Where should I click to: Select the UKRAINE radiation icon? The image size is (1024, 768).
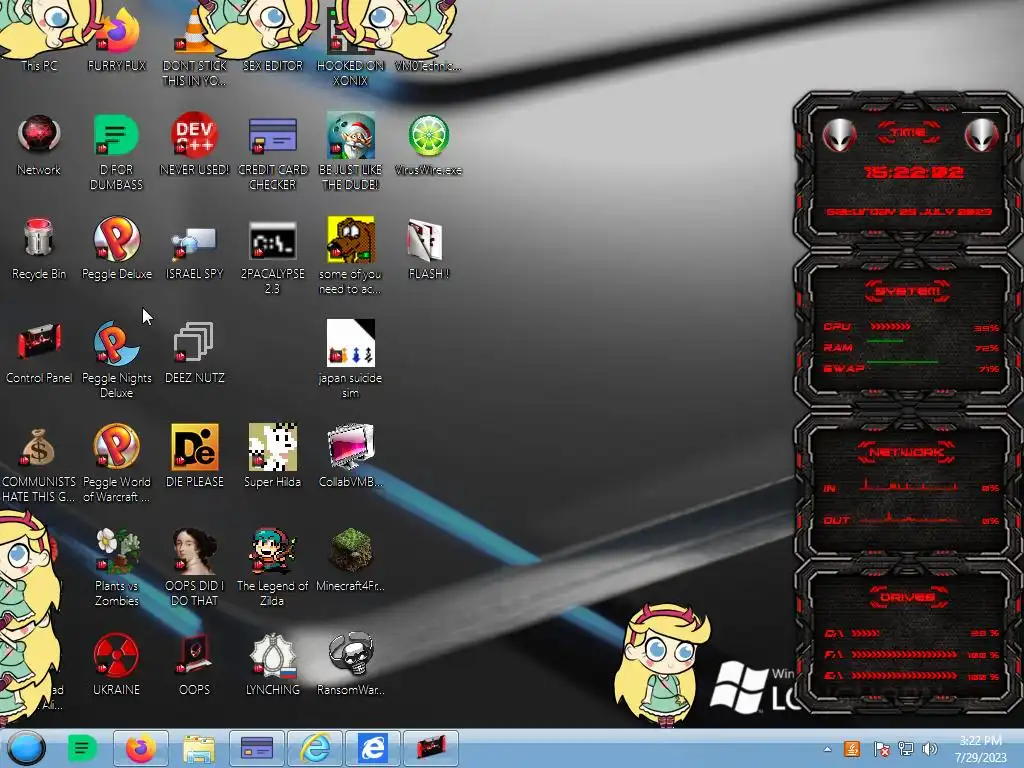(x=116, y=664)
